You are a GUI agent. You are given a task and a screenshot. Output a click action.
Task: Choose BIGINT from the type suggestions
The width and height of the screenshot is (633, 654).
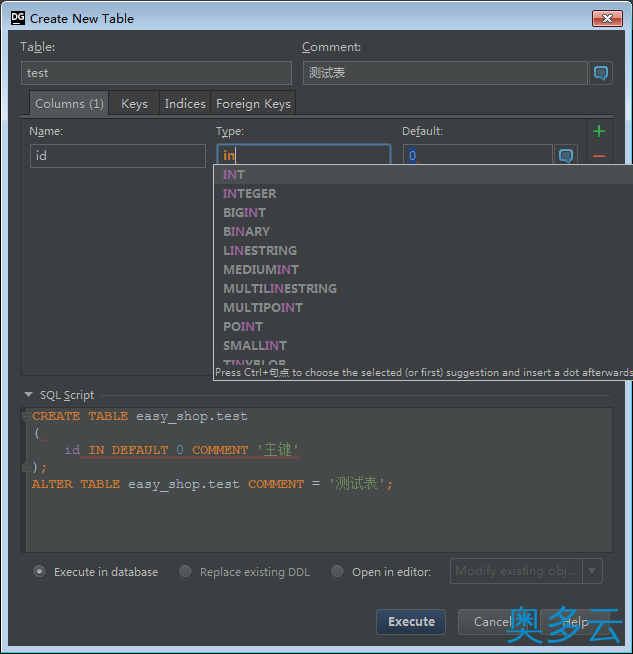point(423,213)
